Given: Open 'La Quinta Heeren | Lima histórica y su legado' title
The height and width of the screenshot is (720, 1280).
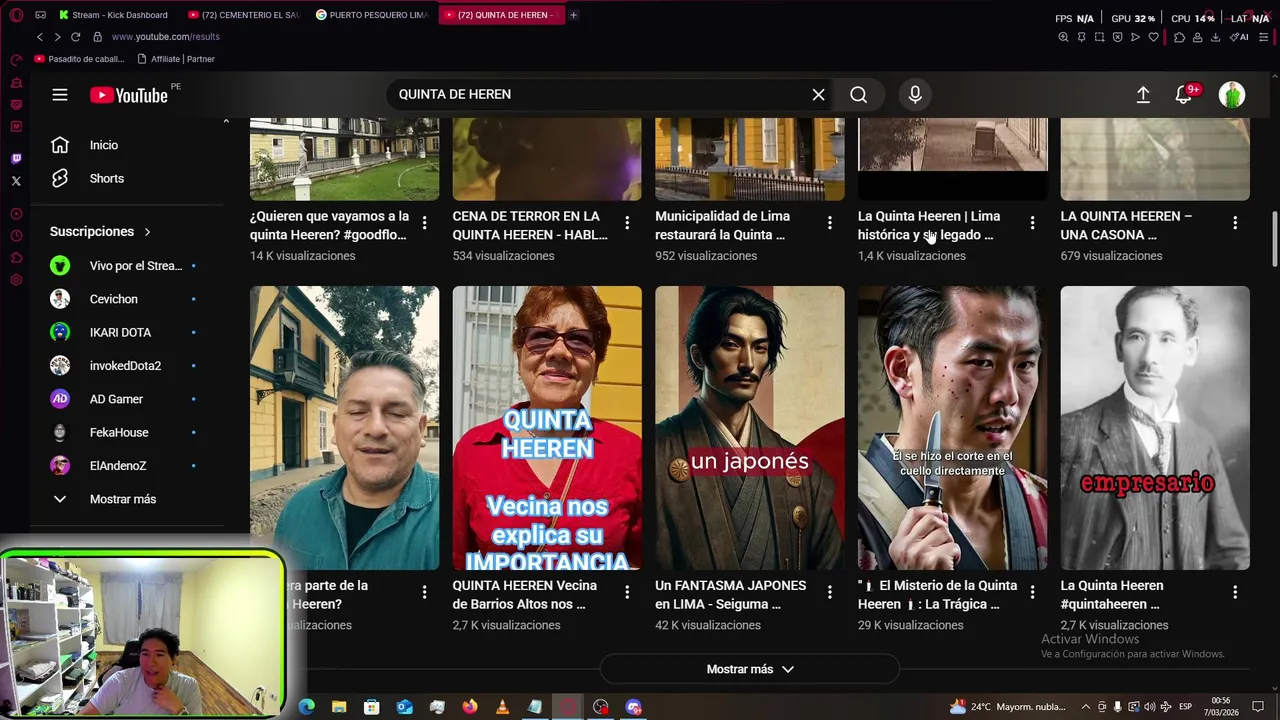Looking at the screenshot, I should pos(929,225).
